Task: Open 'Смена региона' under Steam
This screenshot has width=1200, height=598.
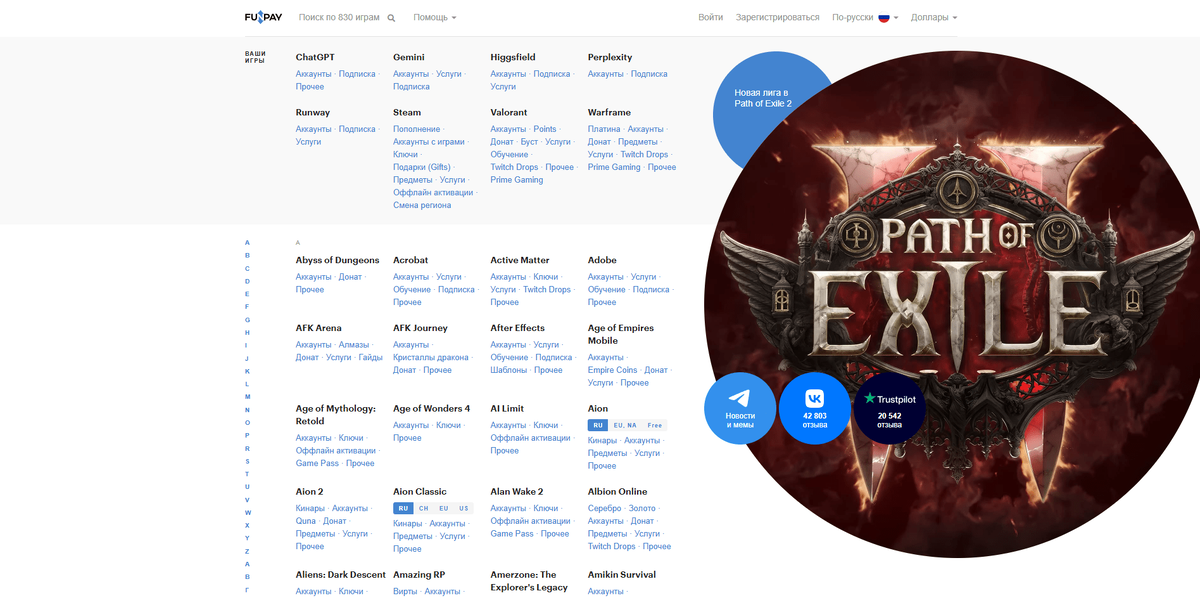Action: click(x=422, y=205)
